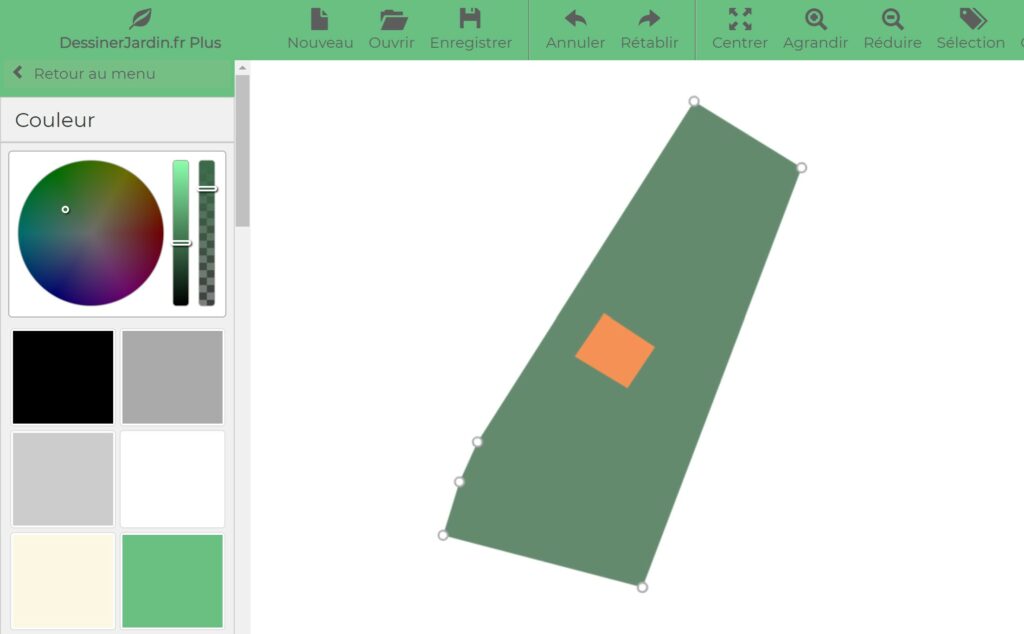Select the light green color swatch

click(172, 581)
